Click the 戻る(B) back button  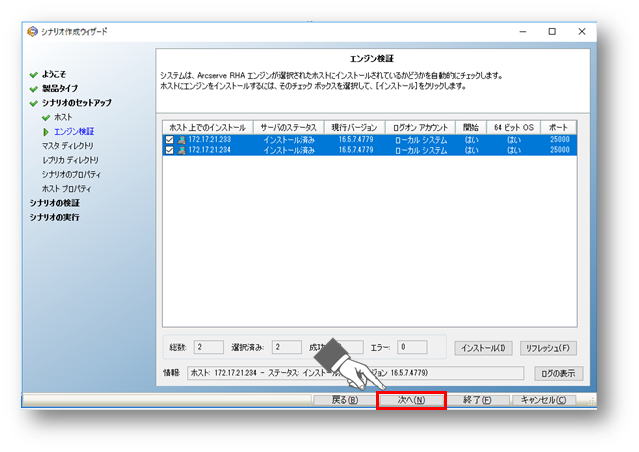[x=345, y=400]
